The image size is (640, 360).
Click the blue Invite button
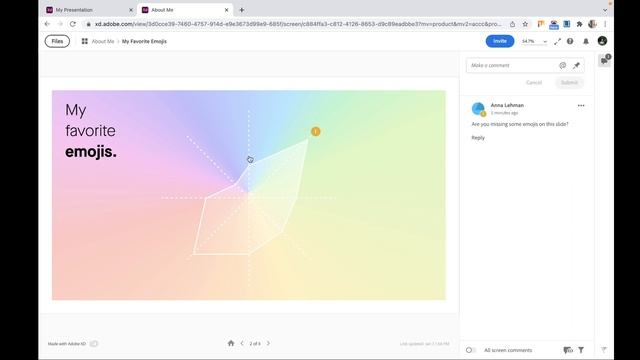[x=500, y=41]
